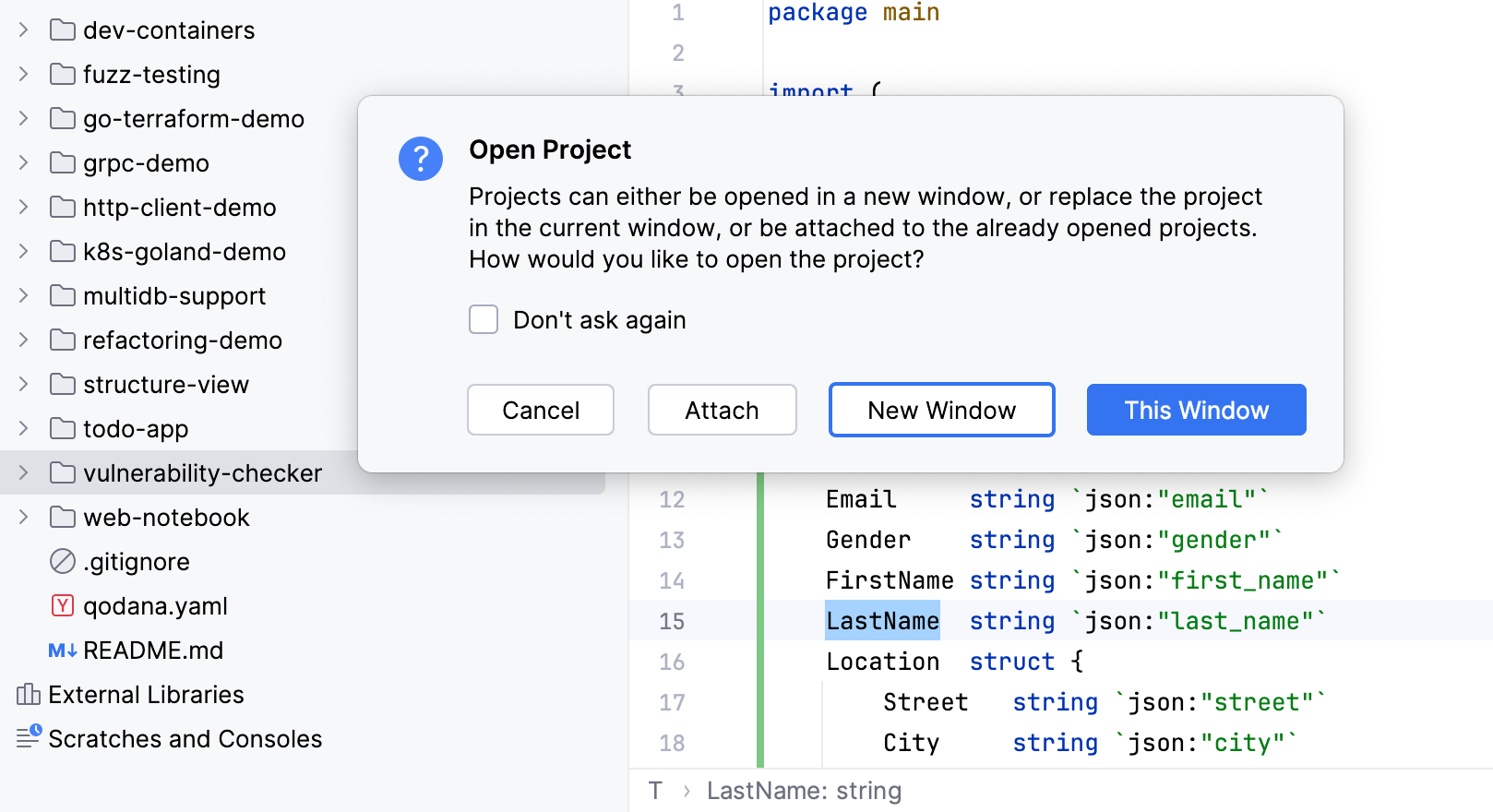Click the Scratches and Consoles icon
1493x812 pixels.
[x=29, y=737]
